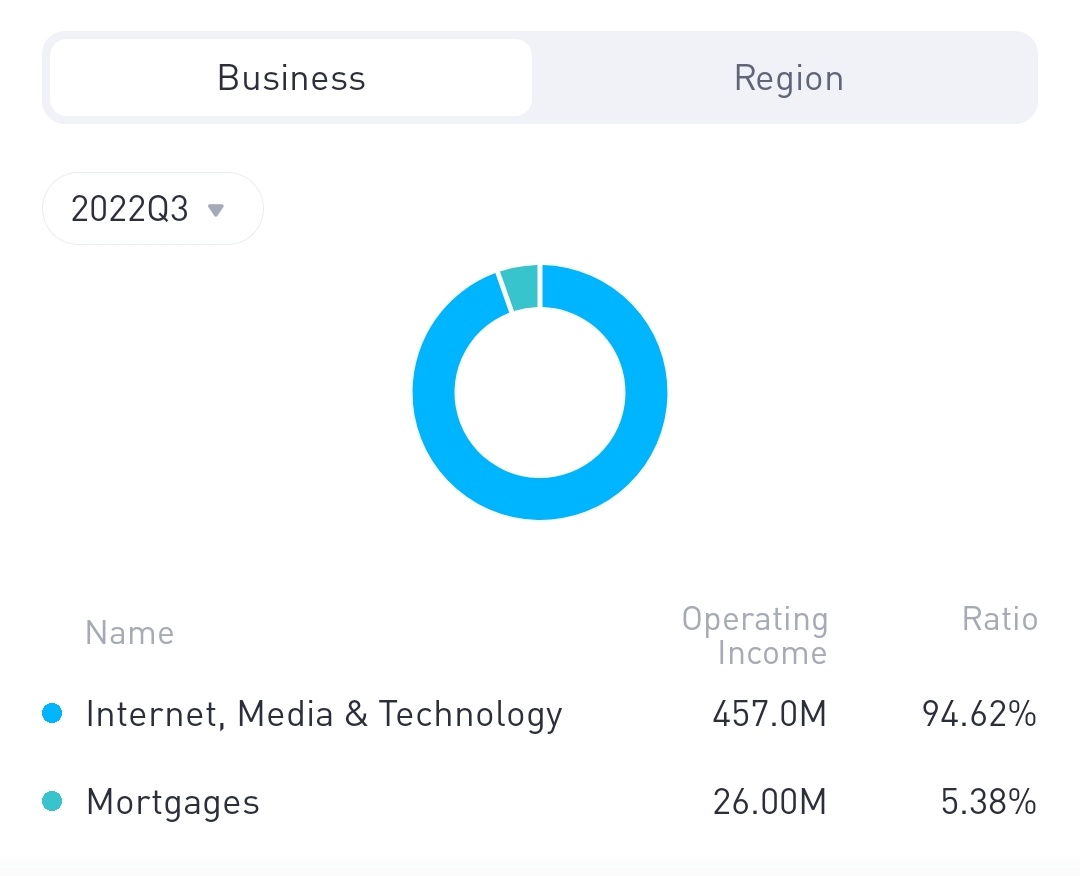Open the 2022Q3 period dropdown
This screenshot has width=1080, height=876.
(152, 209)
